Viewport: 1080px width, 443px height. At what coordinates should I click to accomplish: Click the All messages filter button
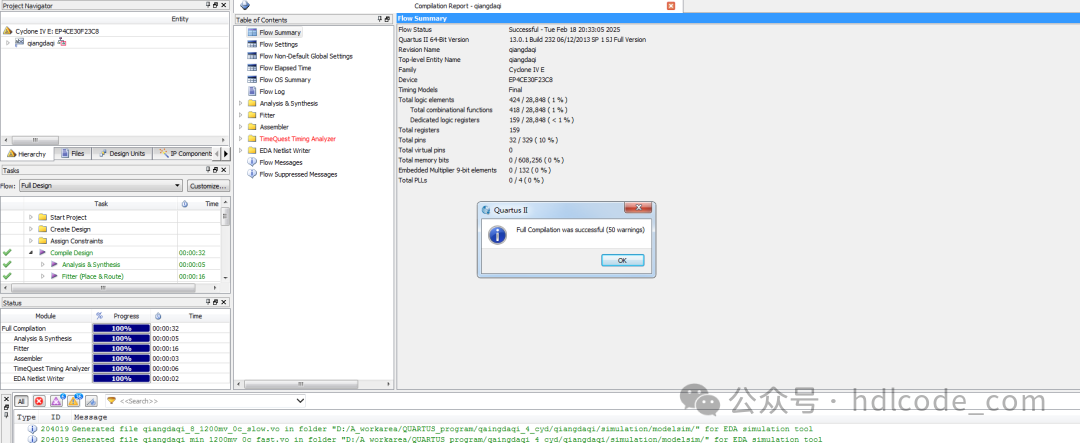coord(21,401)
